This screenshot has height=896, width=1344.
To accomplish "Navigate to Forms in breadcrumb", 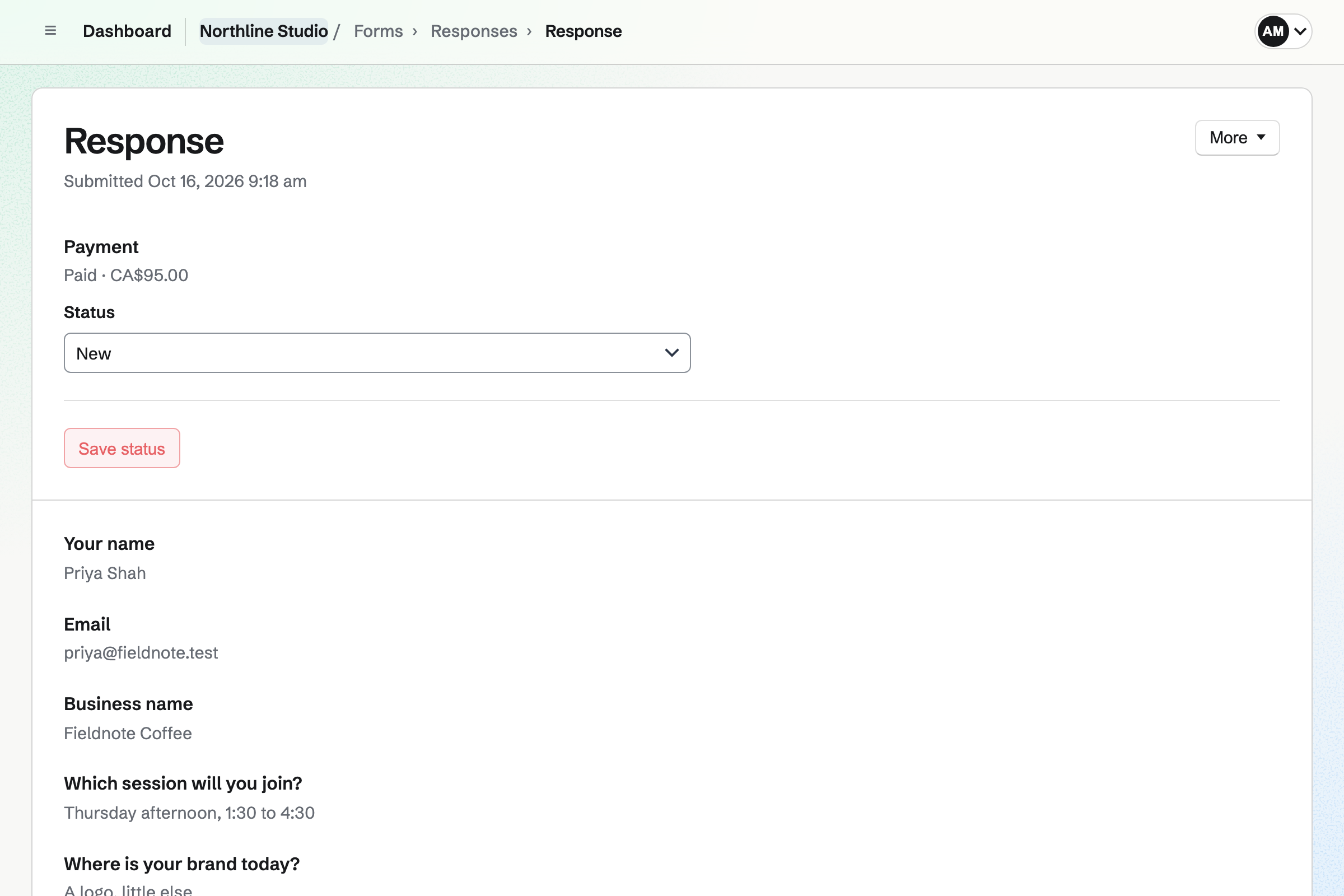I will click(379, 31).
